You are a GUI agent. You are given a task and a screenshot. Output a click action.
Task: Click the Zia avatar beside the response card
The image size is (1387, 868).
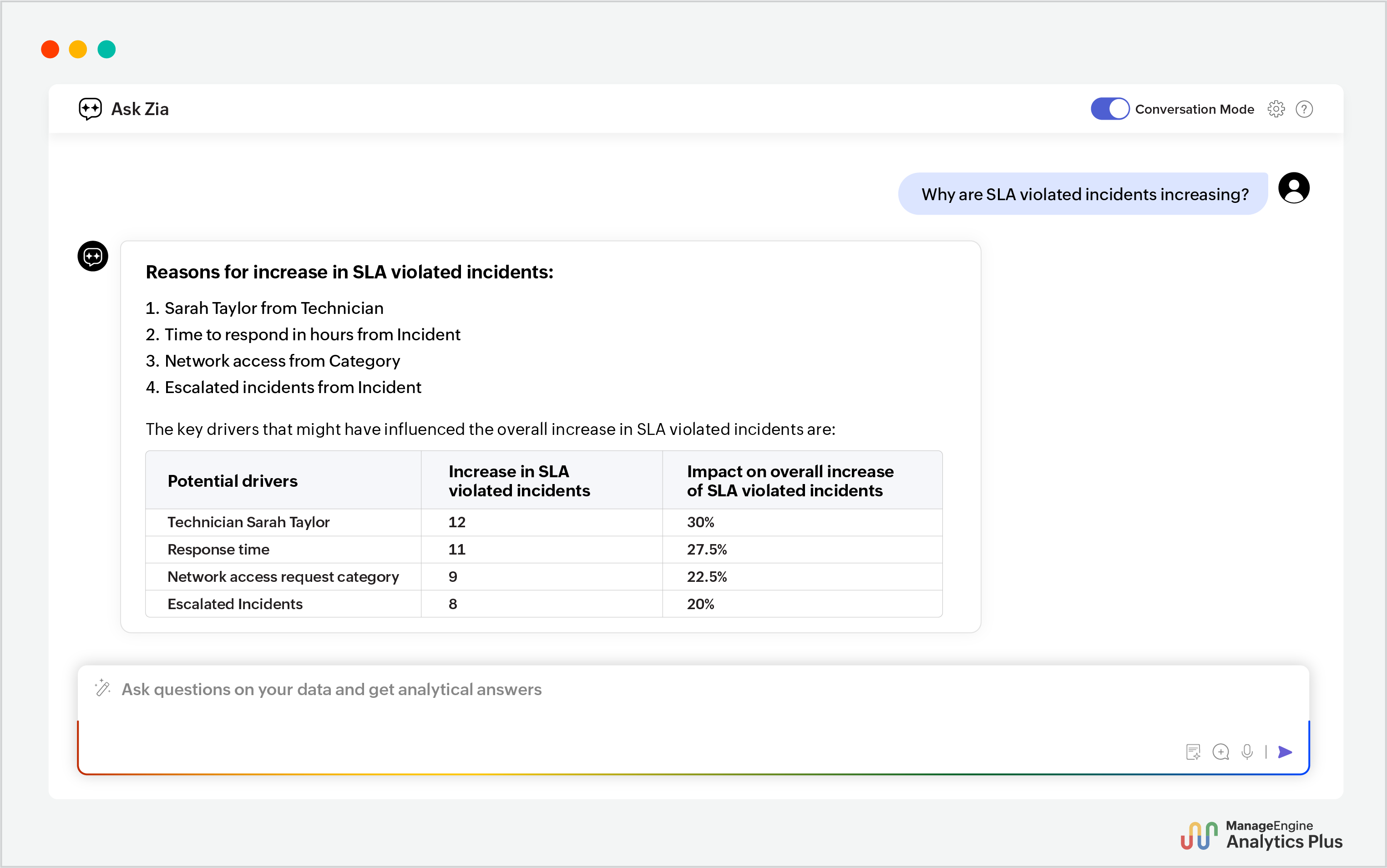click(x=92, y=257)
